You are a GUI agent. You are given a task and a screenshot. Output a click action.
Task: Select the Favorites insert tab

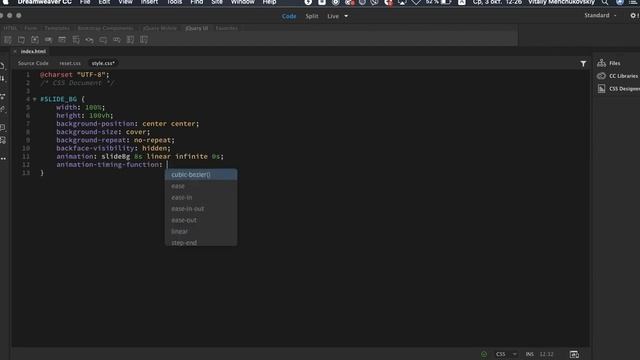pos(227,28)
